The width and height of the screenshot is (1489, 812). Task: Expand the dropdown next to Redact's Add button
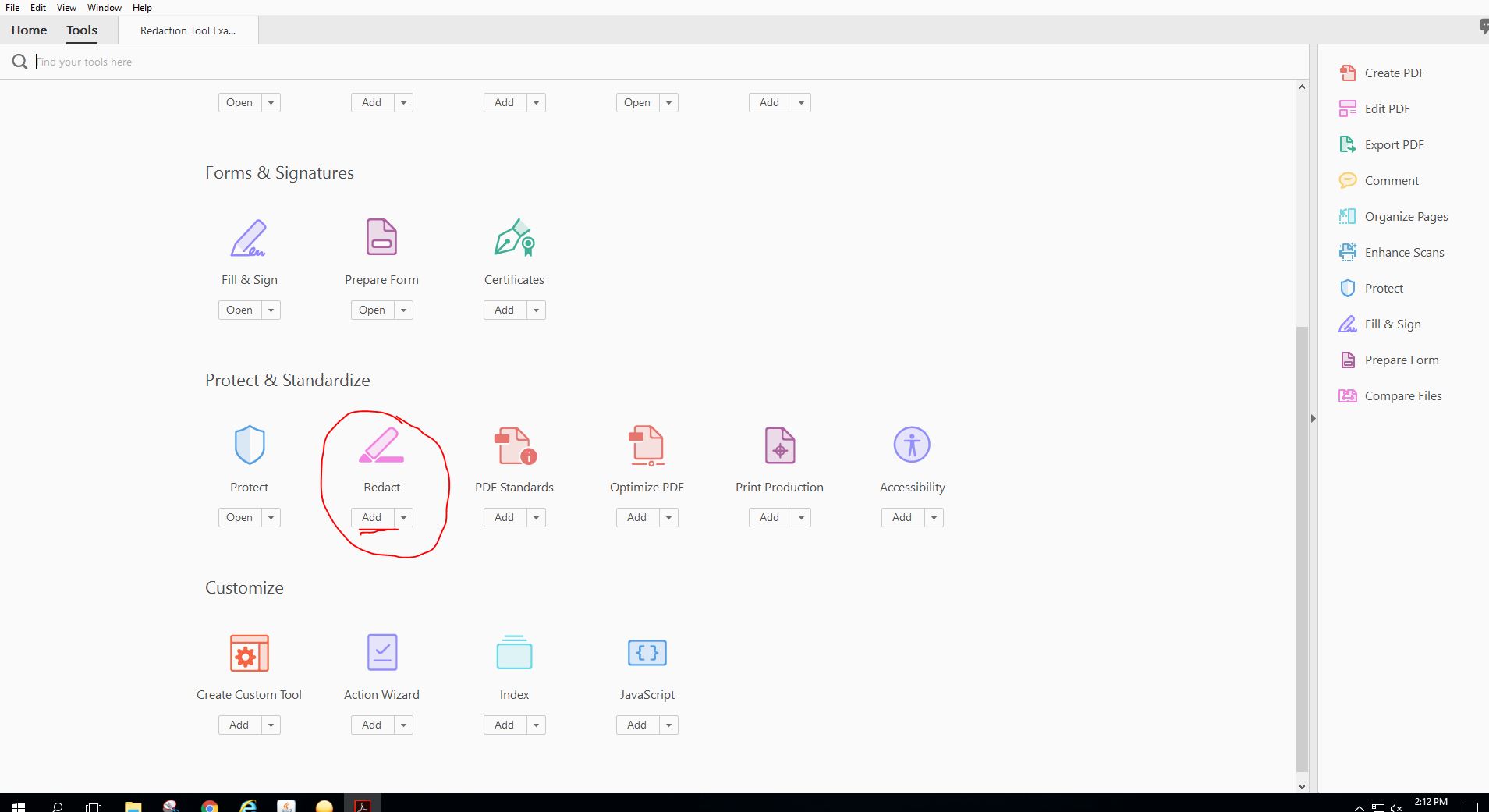pos(402,517)
